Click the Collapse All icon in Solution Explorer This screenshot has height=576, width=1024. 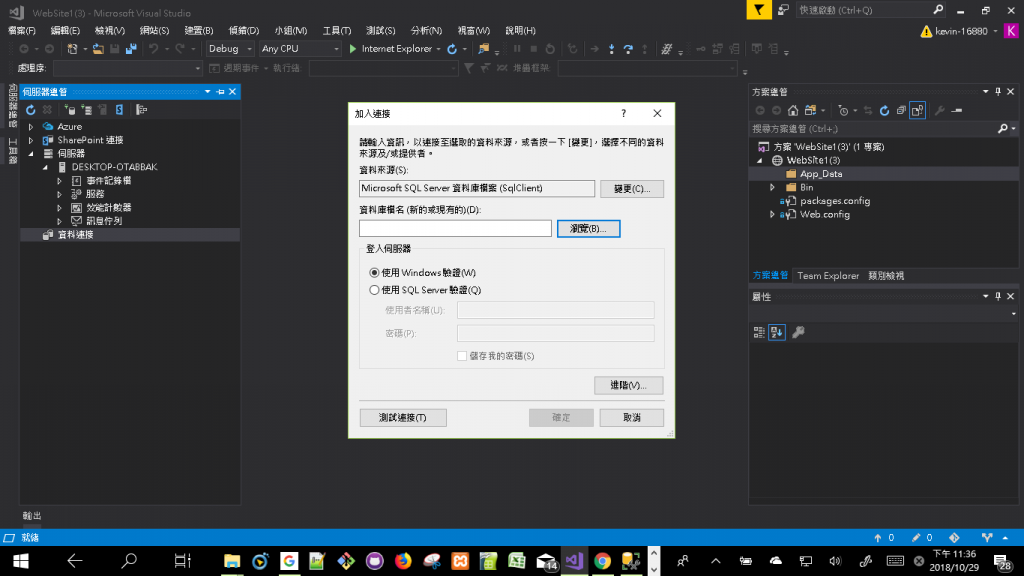pos(901,110)
